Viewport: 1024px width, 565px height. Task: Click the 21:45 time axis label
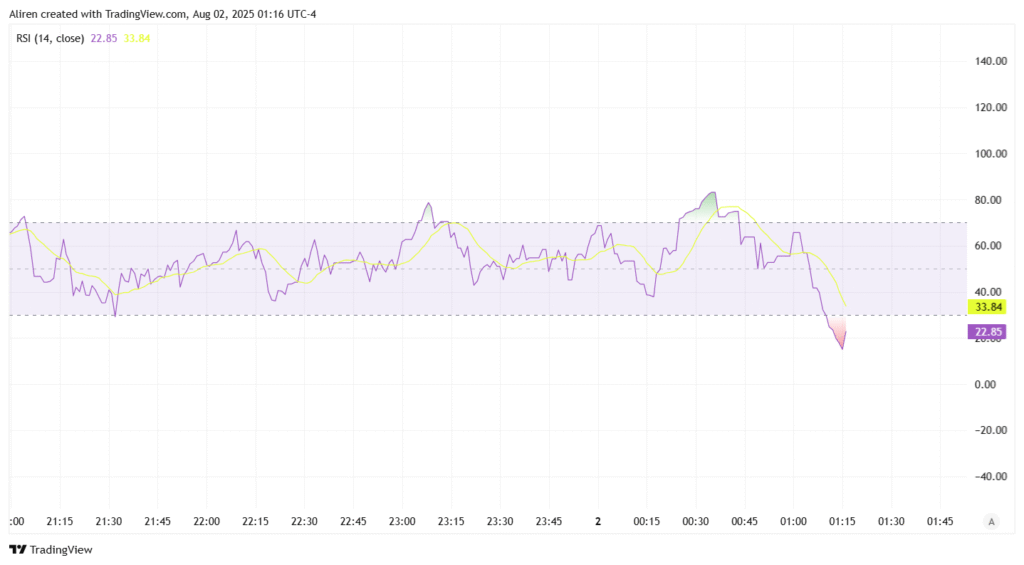click(157, 521)
